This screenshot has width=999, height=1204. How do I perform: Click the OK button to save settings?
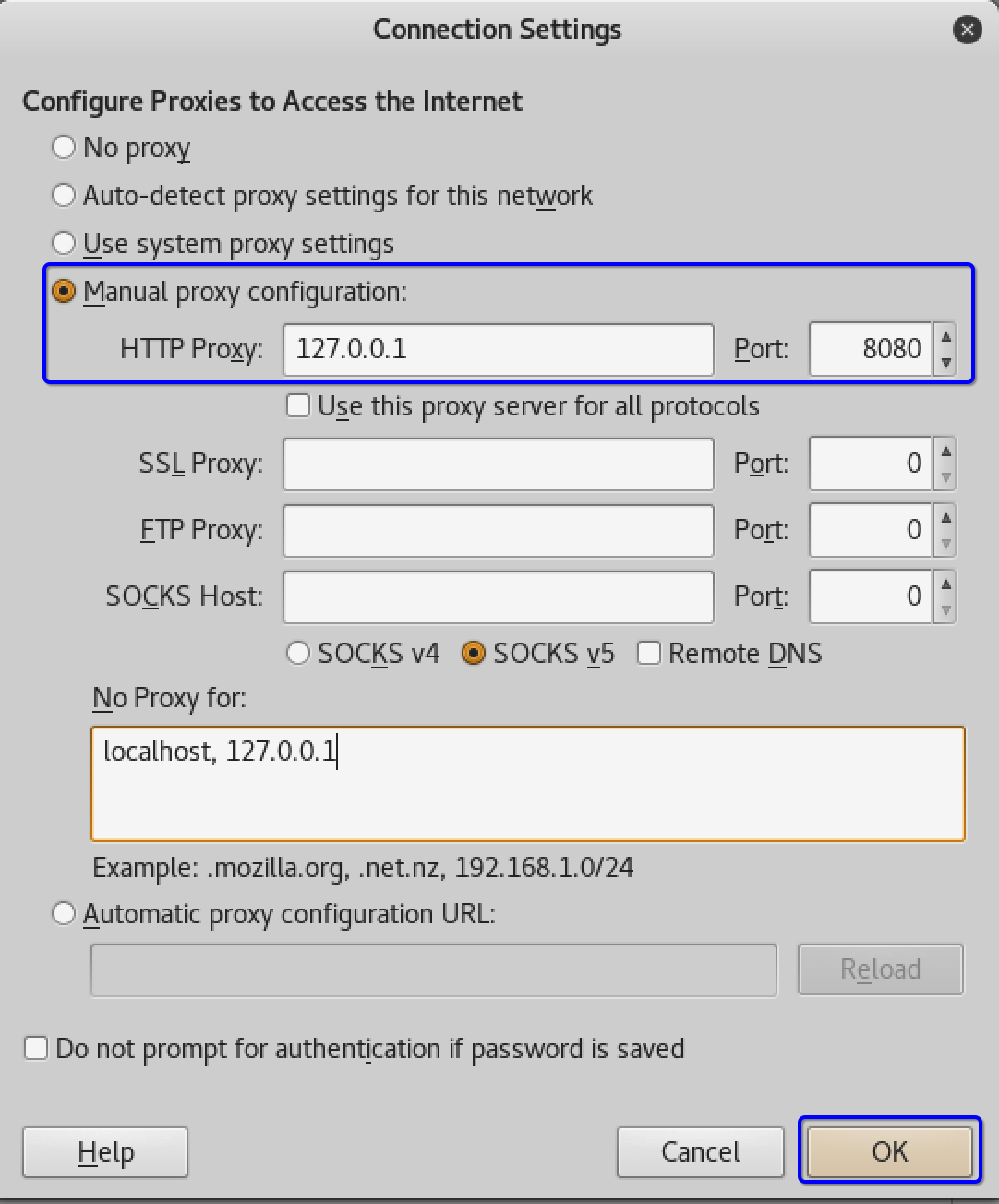[887, 1151]
